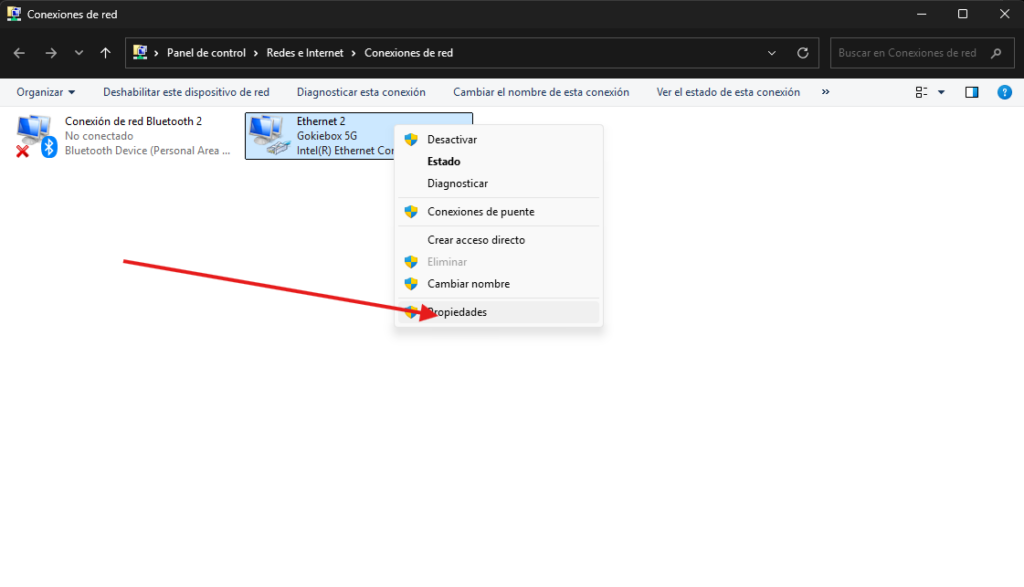This screenshot has width=1024, height=587.
Task: Expand the view options dropdown arrow
Action: click(x=941, y=92)
